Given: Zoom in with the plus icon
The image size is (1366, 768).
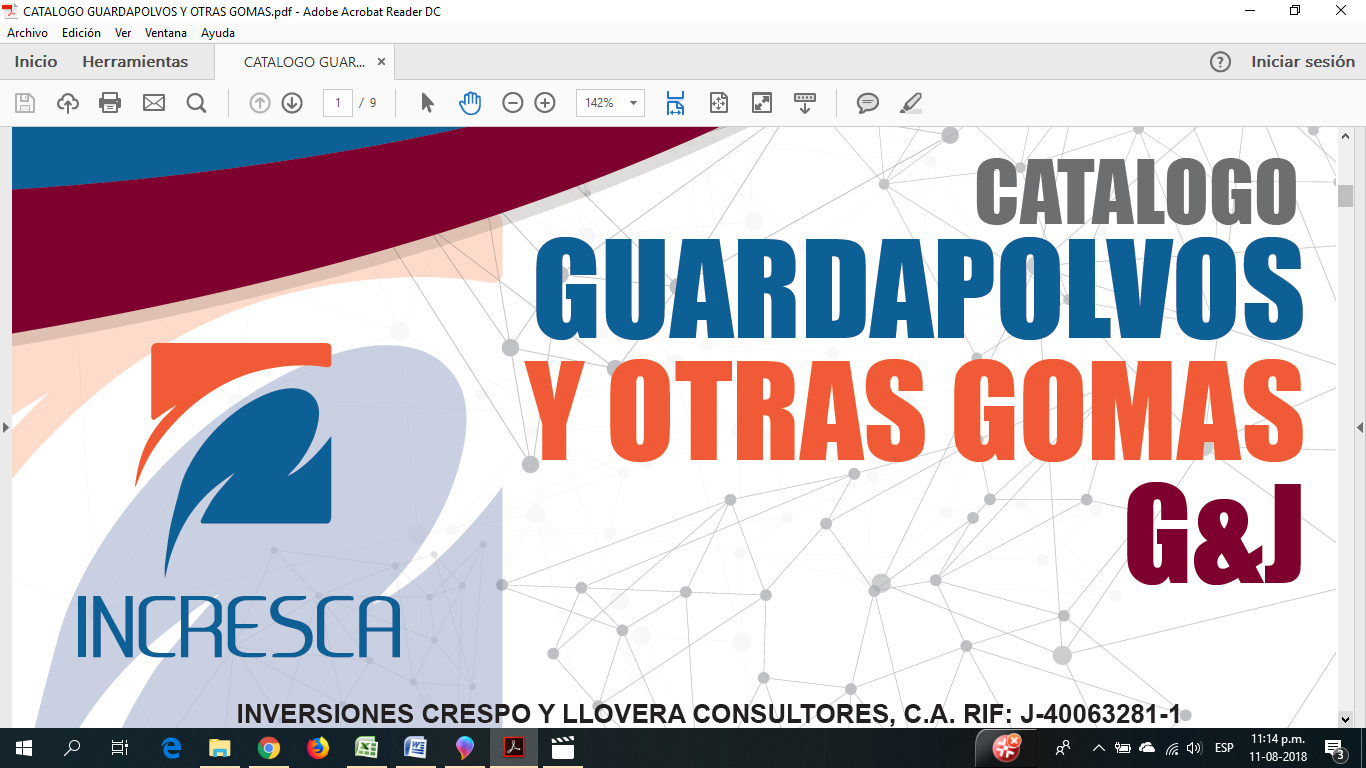Looking at the screenshot, I should tap(545, 102).
